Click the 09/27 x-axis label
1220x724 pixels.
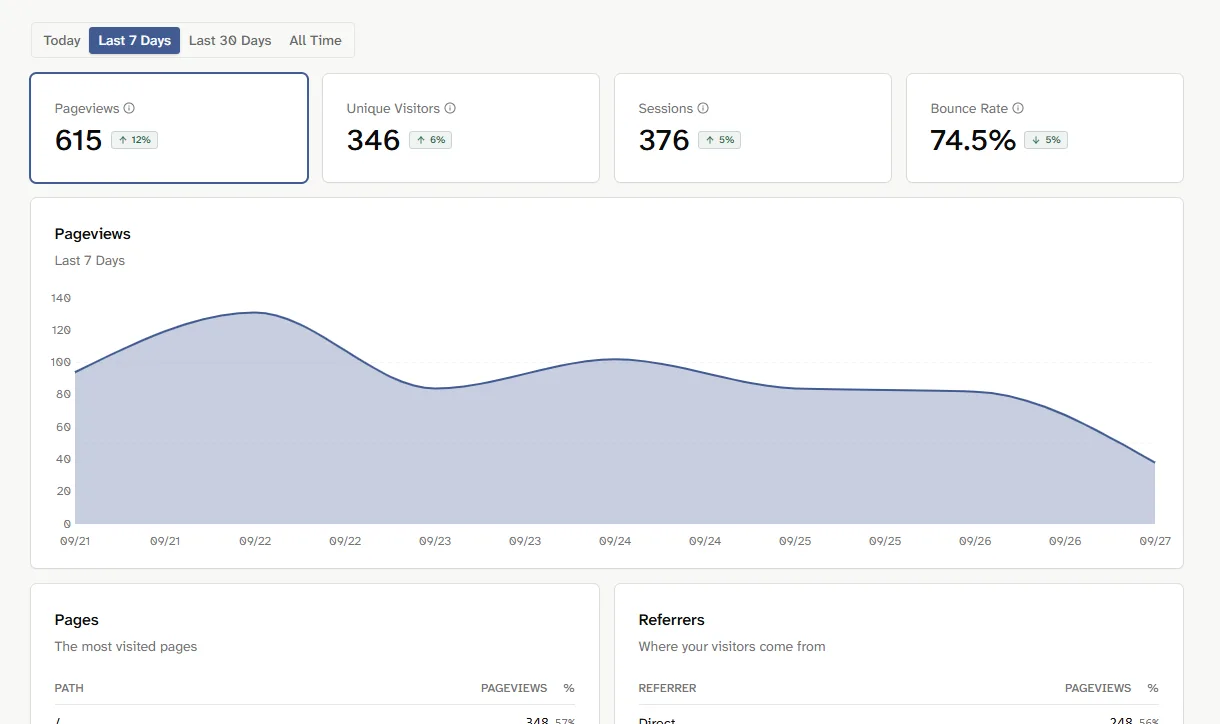point(1155,541)
